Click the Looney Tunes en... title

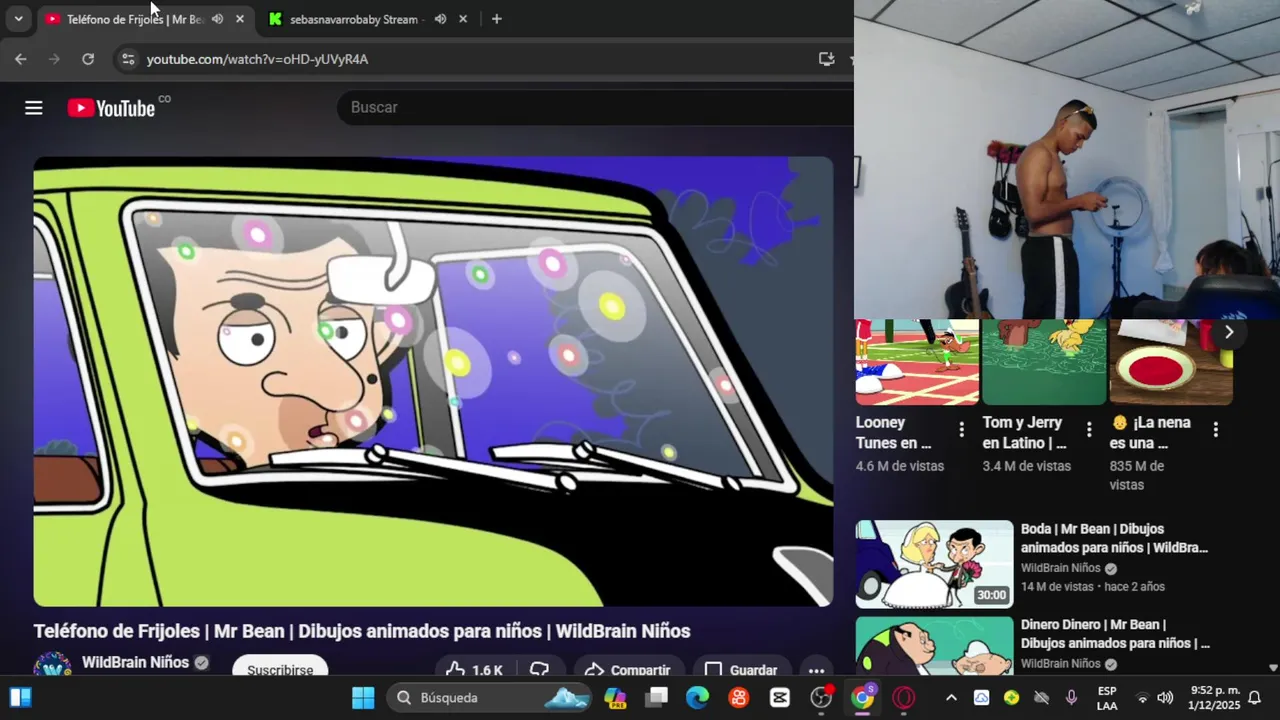point(893,432)
